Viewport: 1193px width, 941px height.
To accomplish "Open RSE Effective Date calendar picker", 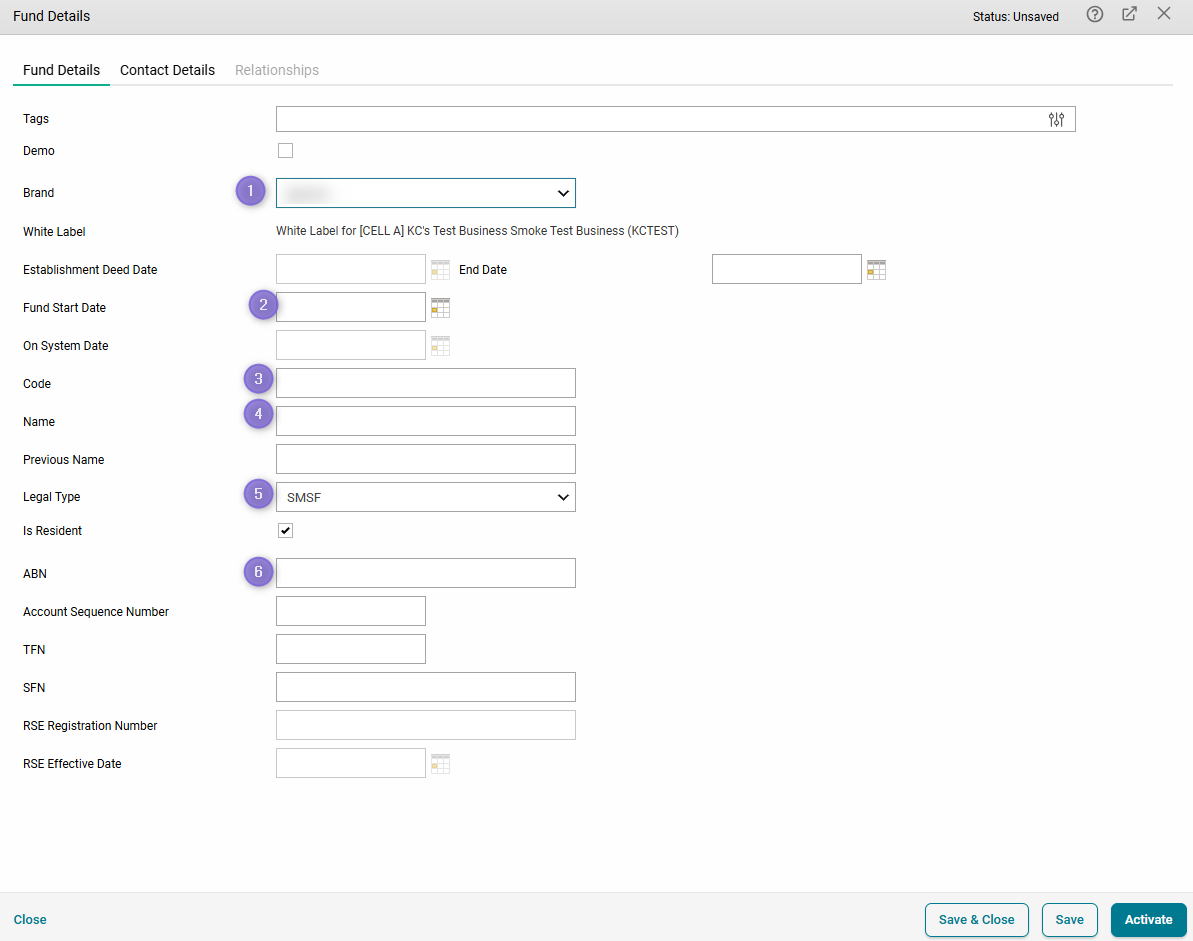I will (x=441, y=764).
